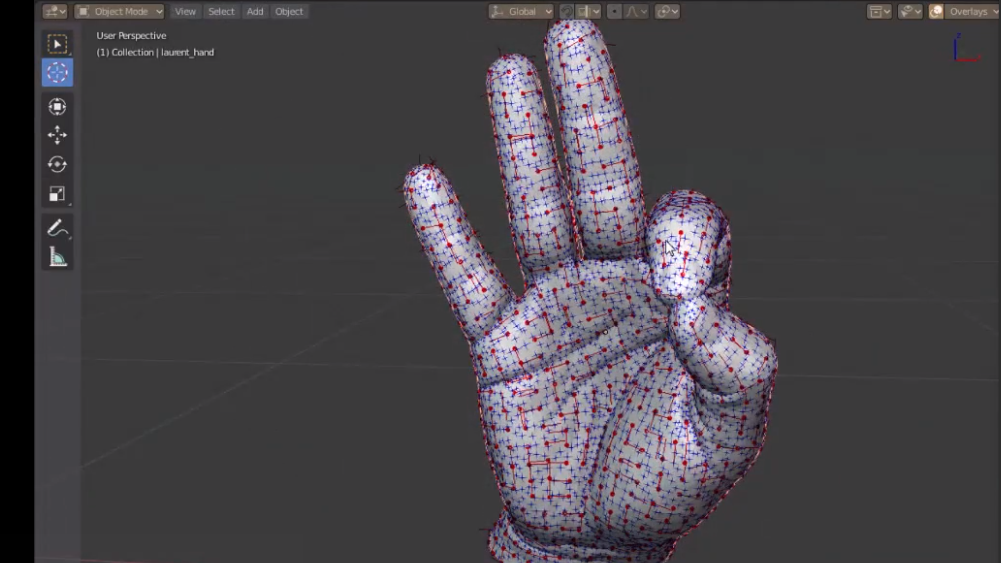Click the laurent_hand mesh palm

580,400
